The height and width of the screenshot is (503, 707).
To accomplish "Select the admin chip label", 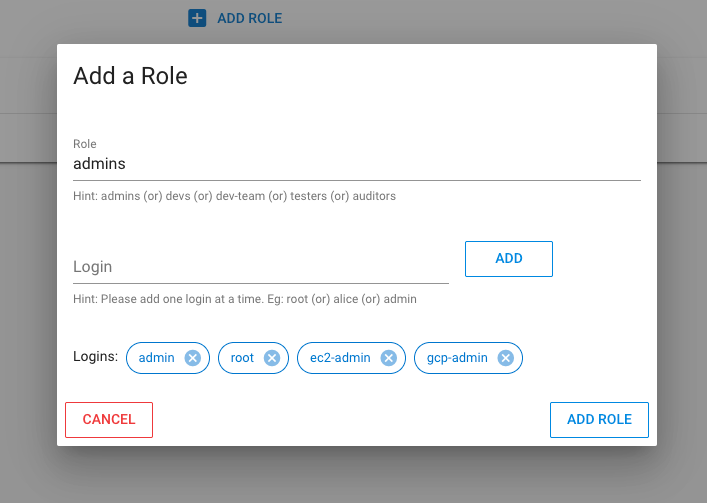I will click(x=157, y=358).
